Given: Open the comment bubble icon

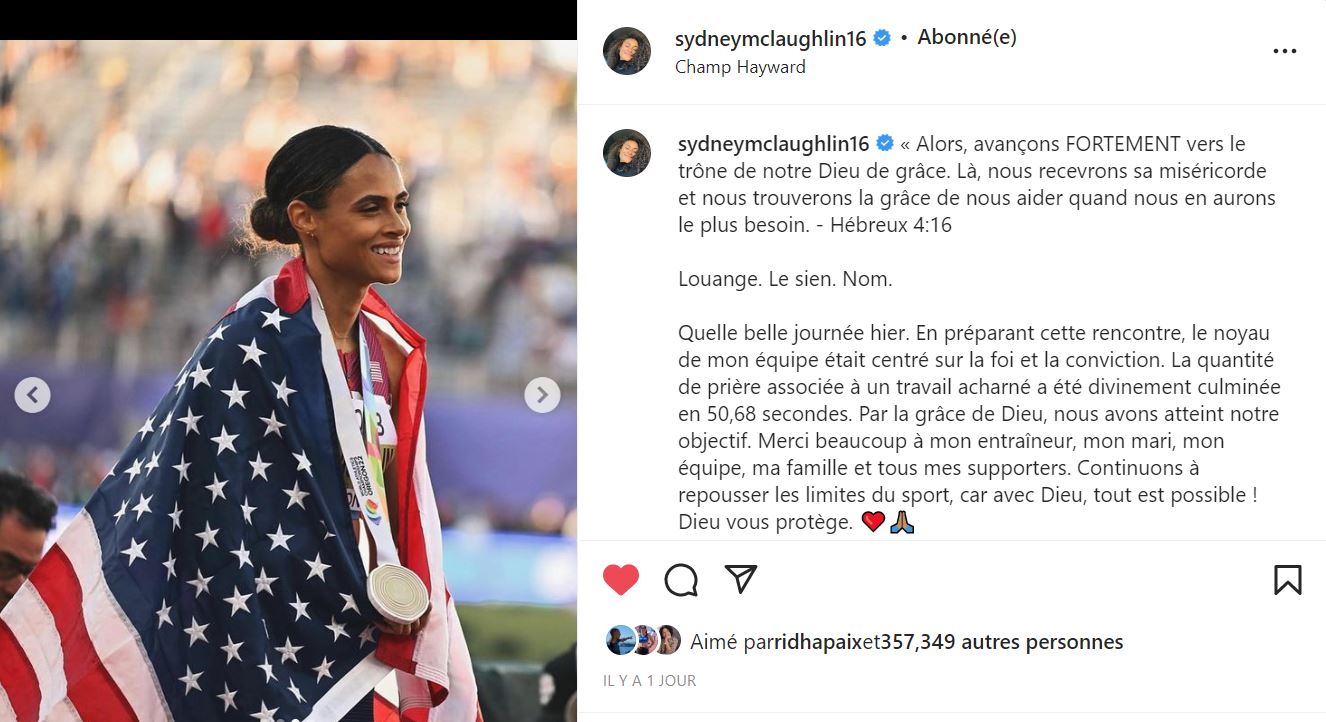Looking at the screenshot, I should [681, 580].
